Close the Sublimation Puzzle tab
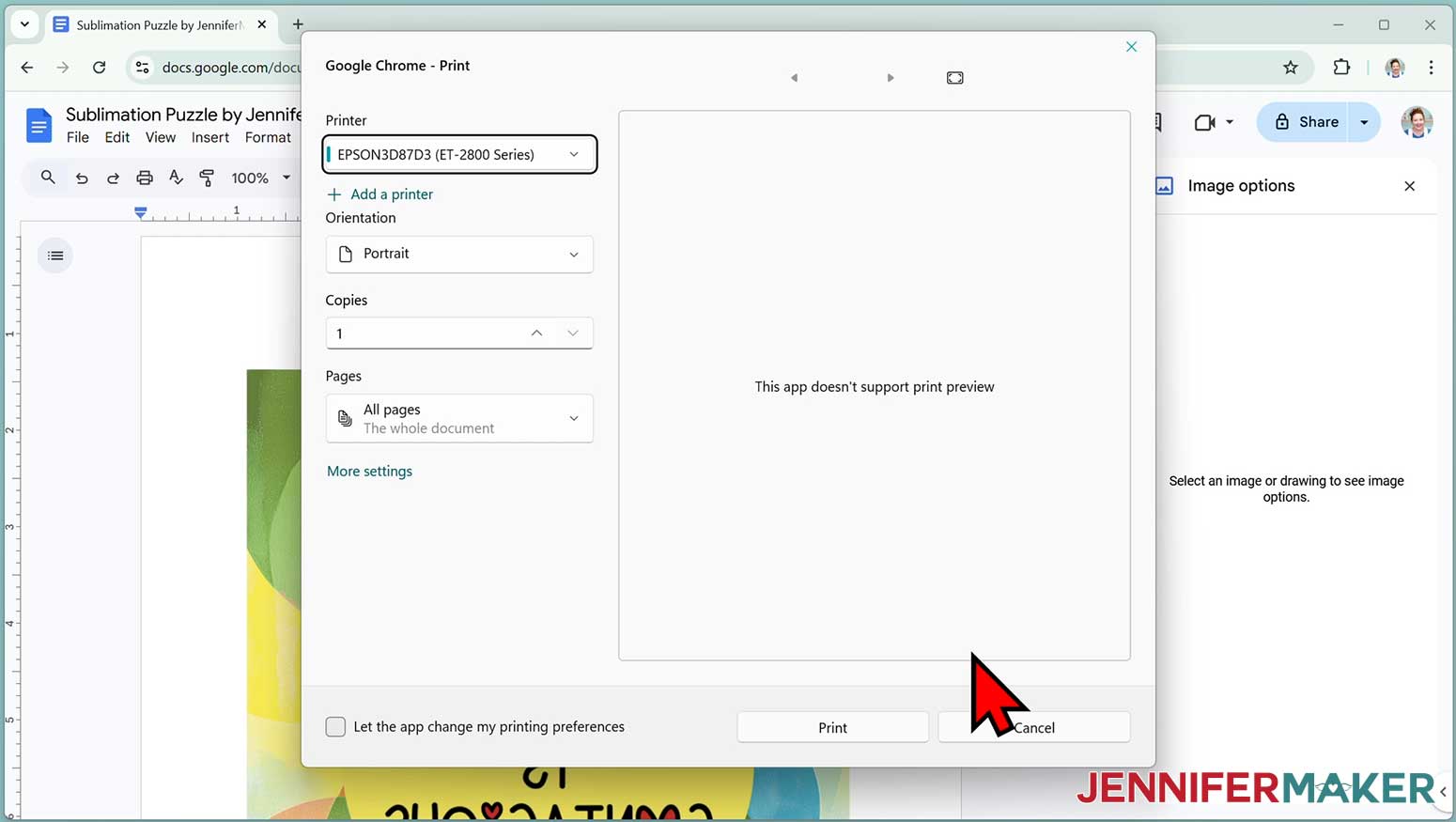This screenshot has width=1456, height=822. pyautogui.click(x=262, y=24)
